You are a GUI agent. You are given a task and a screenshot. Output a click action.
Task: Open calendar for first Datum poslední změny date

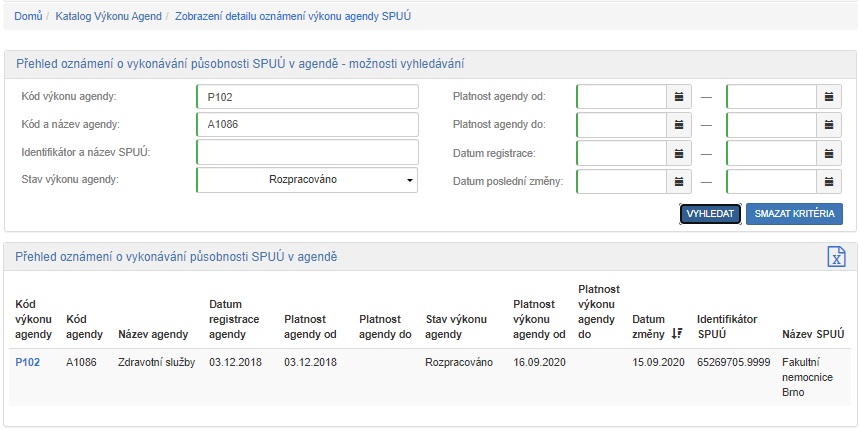click(679, 181)
